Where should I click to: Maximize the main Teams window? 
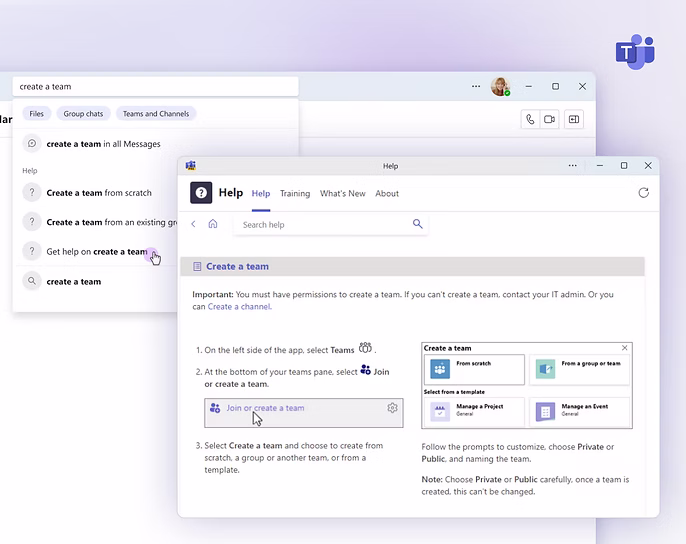point(555,86)
